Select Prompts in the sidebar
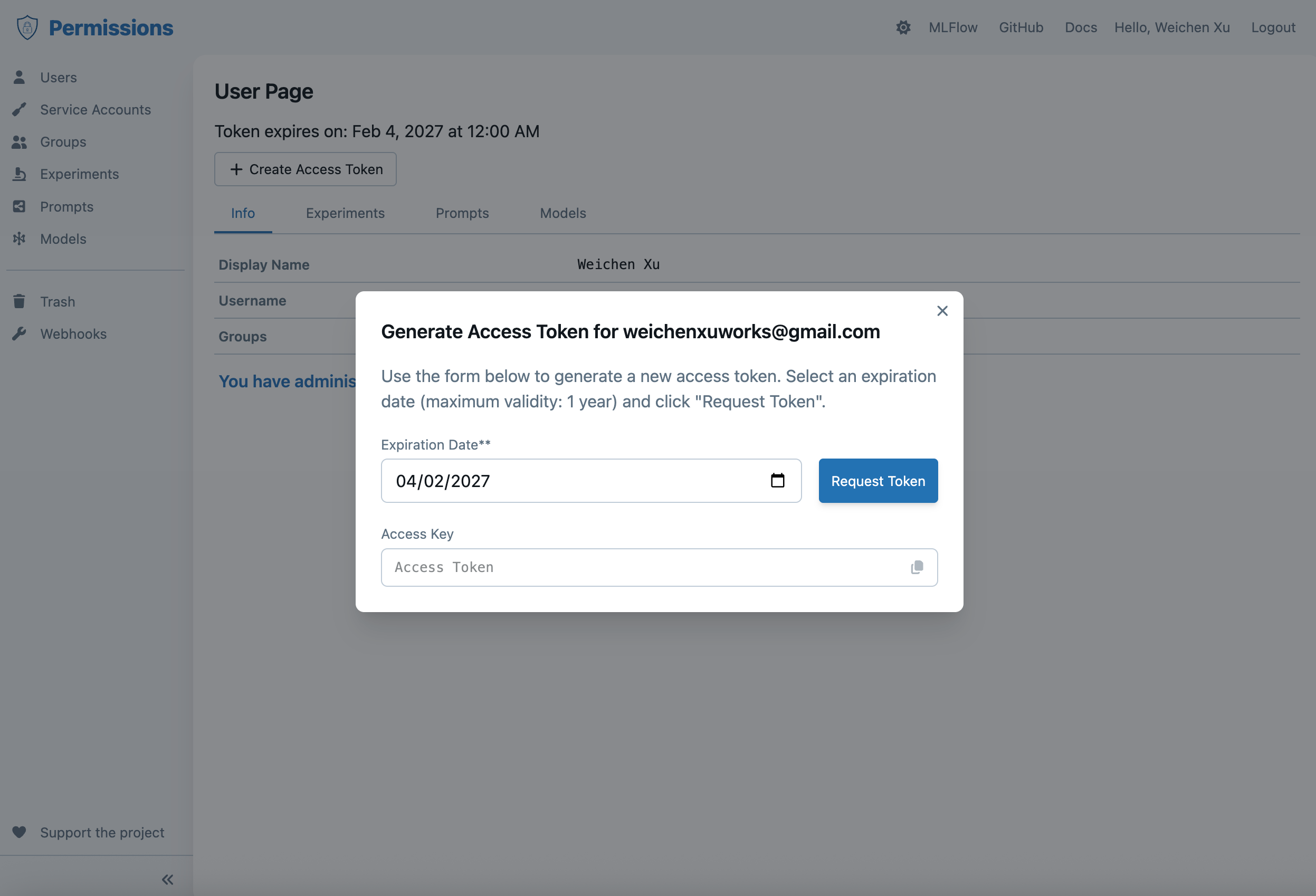 coord(66,206)
